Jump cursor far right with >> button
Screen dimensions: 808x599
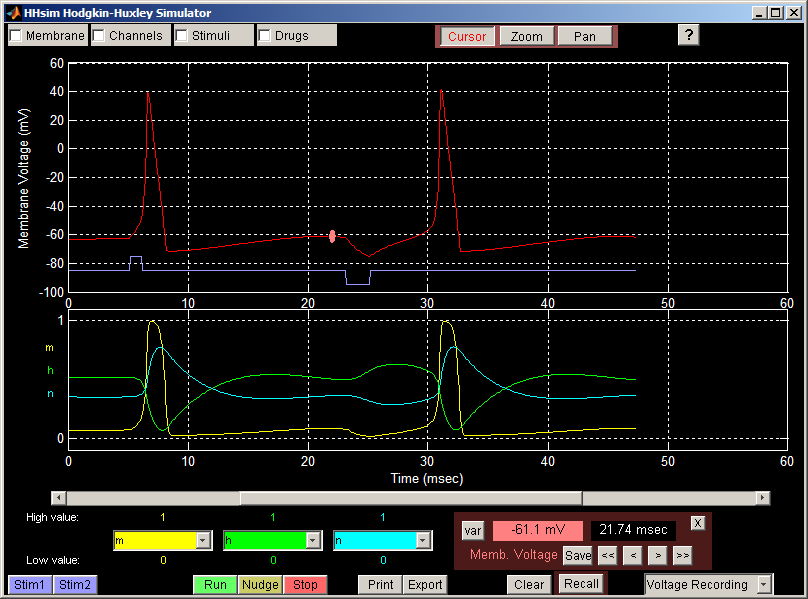click(682, 555)
